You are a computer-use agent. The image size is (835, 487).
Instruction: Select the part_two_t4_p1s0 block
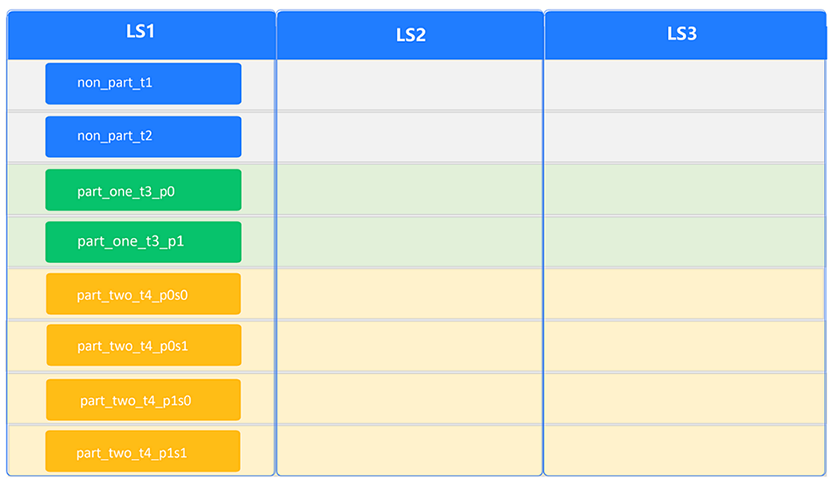click(x=143, y=400)
